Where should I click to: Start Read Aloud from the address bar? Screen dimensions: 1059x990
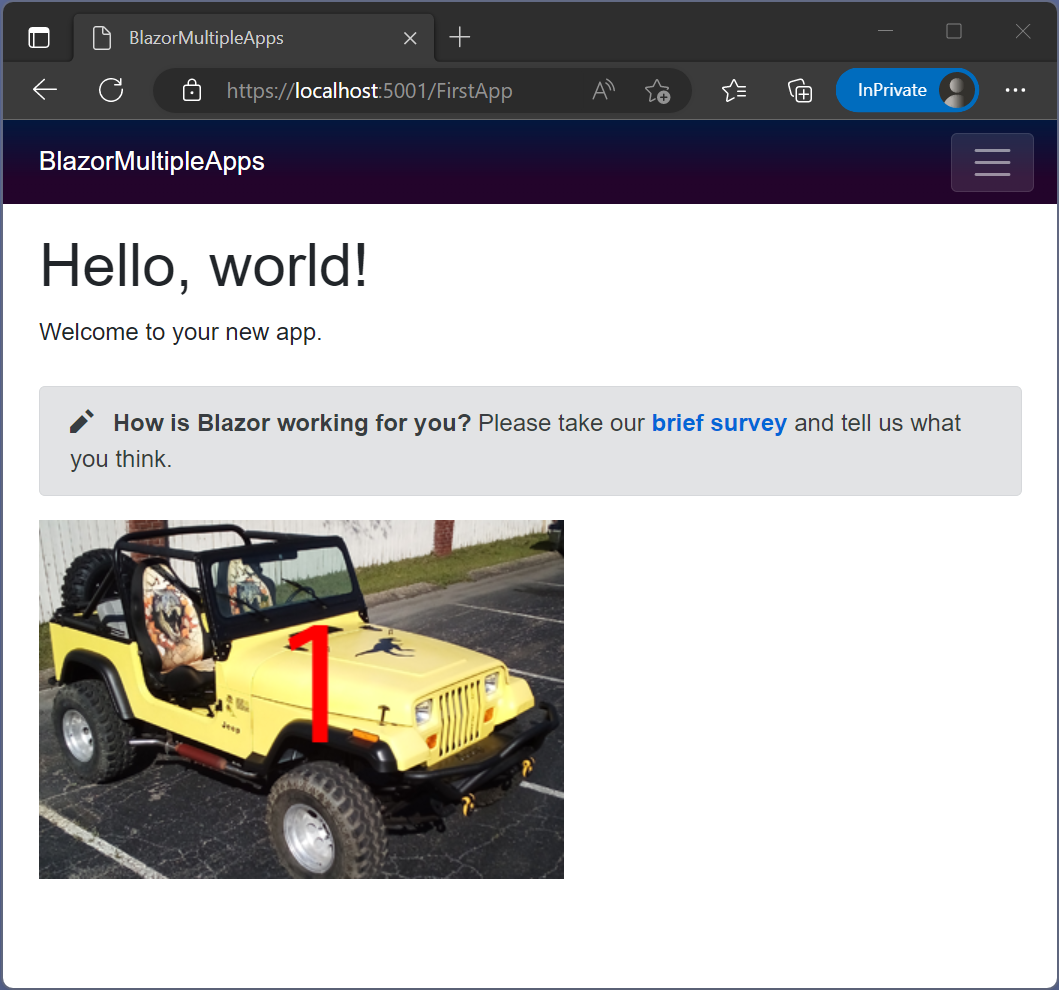603,90
